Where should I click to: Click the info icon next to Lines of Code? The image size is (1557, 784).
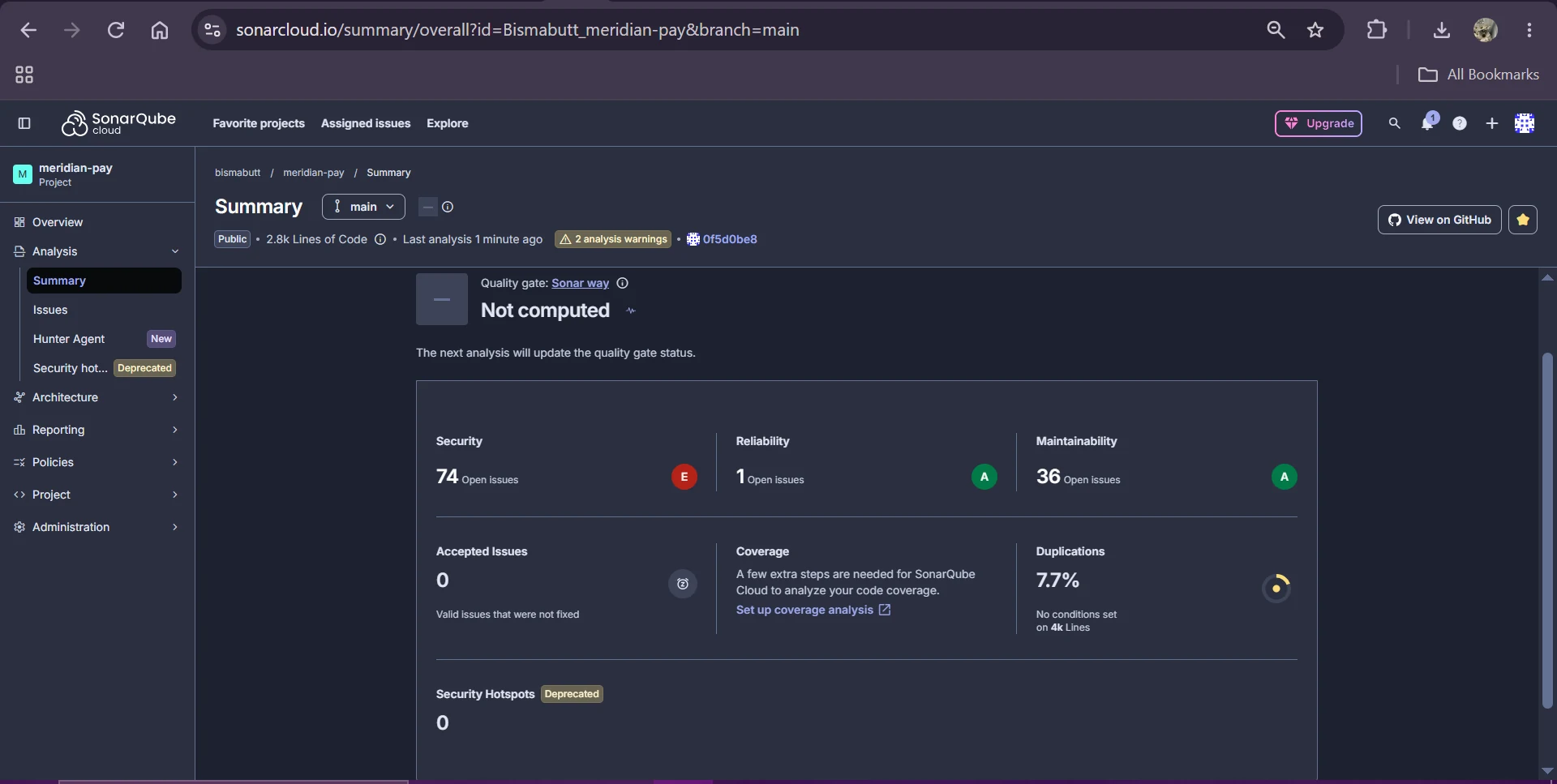(380, 239)
